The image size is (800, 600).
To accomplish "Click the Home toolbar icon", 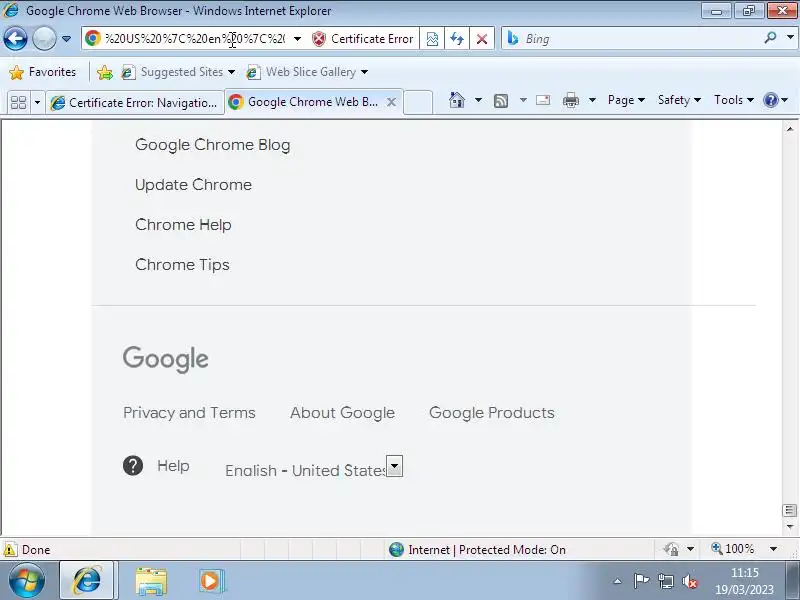I will (x=457, y=100).
